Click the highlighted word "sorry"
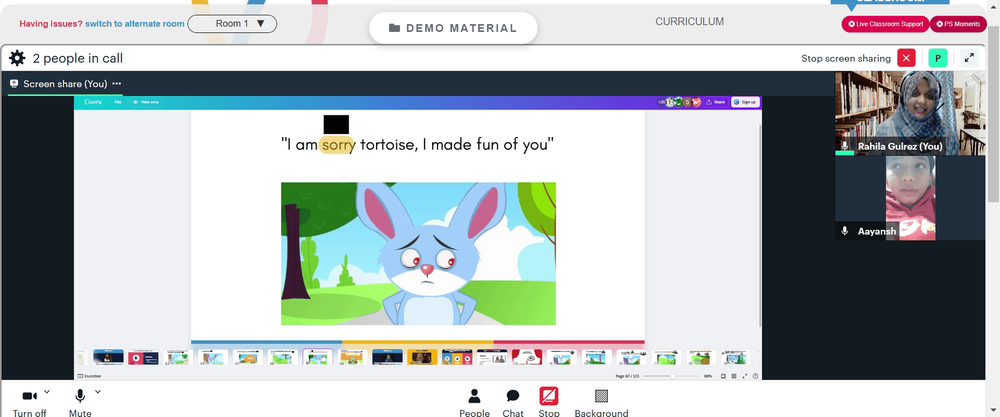 tap(337, 145)
